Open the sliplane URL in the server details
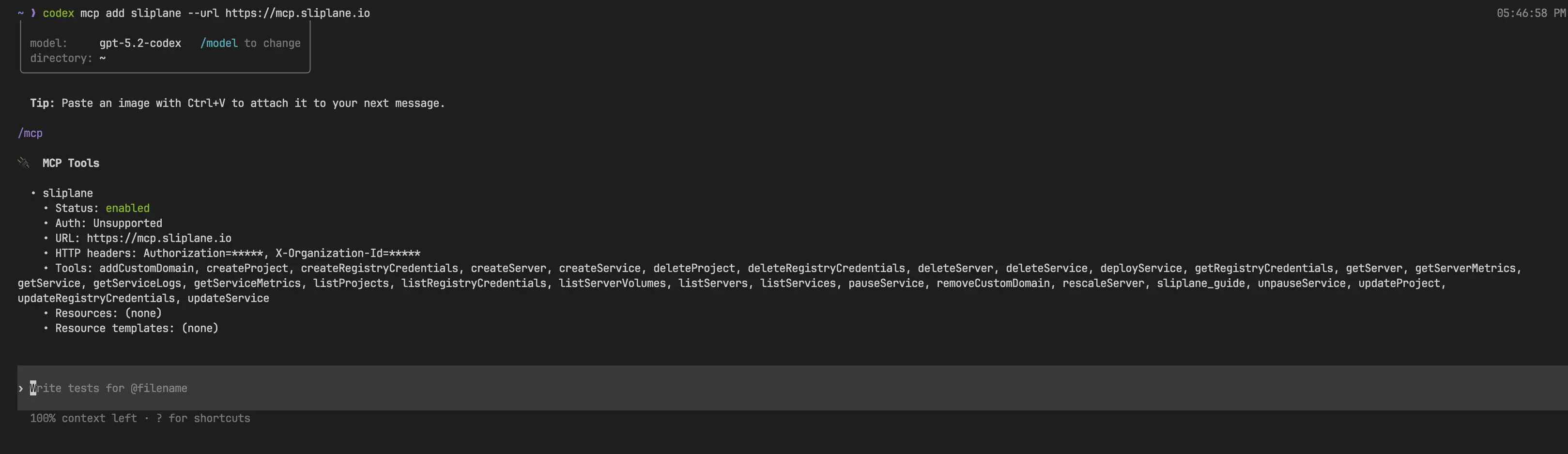 [x=158, y=238]
